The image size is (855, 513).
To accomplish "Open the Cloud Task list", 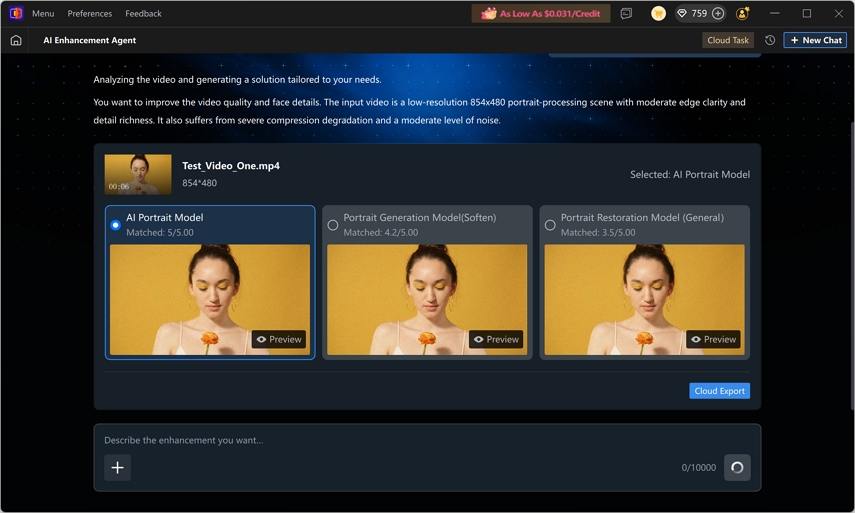I will (x=728, y=40).
